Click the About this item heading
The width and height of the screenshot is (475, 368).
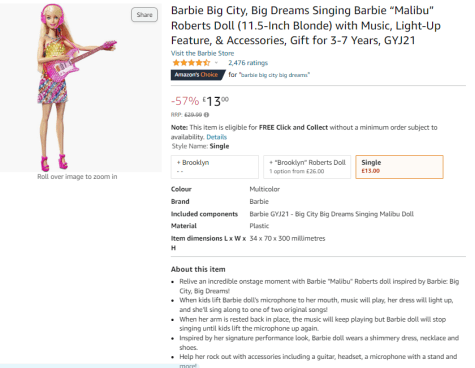coord(198,269)
